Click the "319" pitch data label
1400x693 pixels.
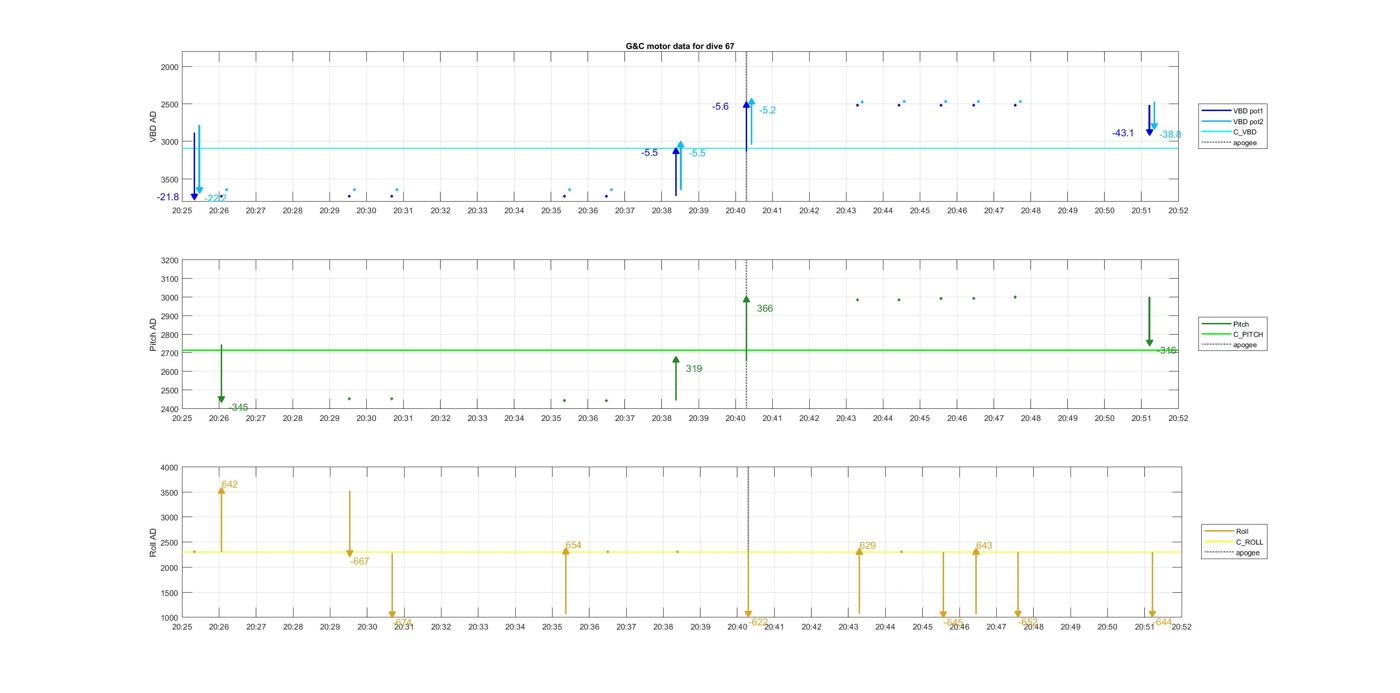pos(693,368)
